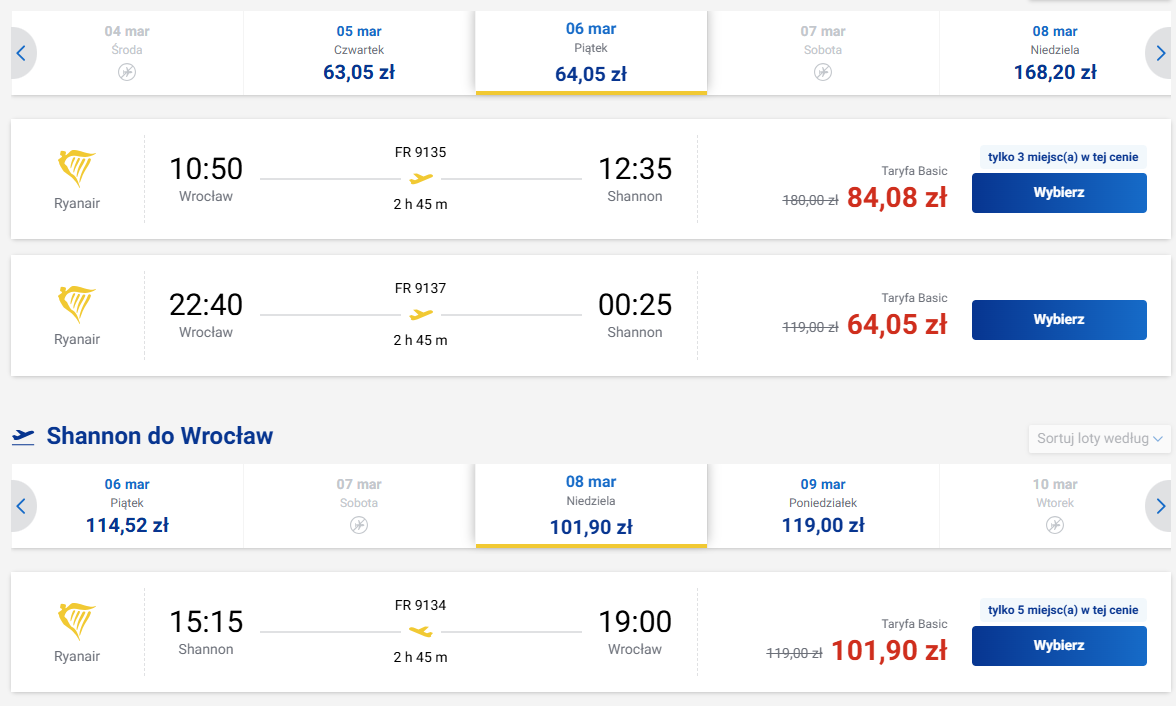
Task: Select 05 mar Czwartek 63,05 zł date tab
Action: pos(359,53)
